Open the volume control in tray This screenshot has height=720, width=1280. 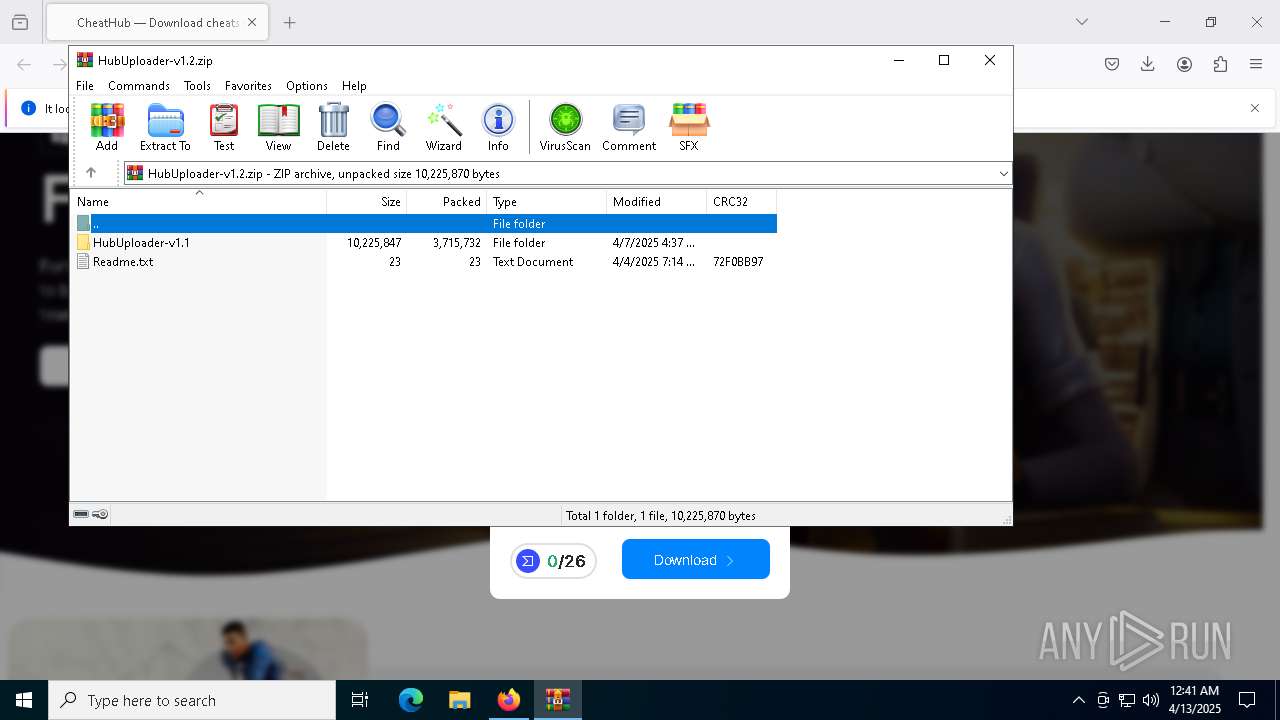click(1151, 700)
